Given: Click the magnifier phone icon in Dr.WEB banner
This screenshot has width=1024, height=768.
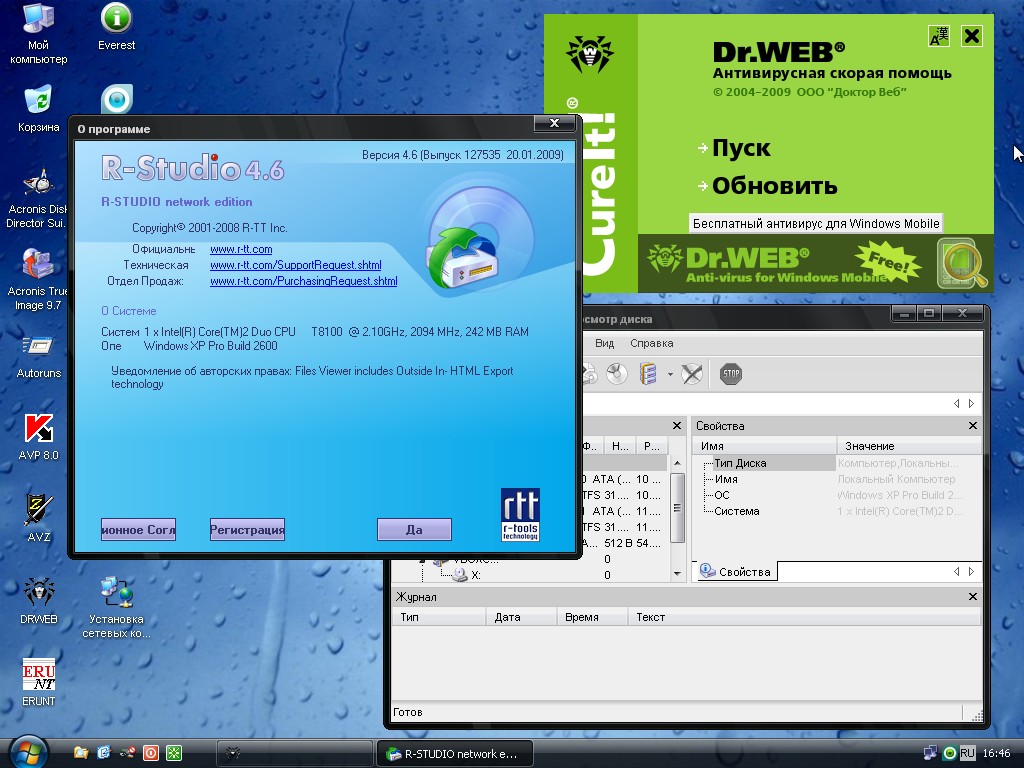Looking at the screenshot, I should [x=963, y=264].
